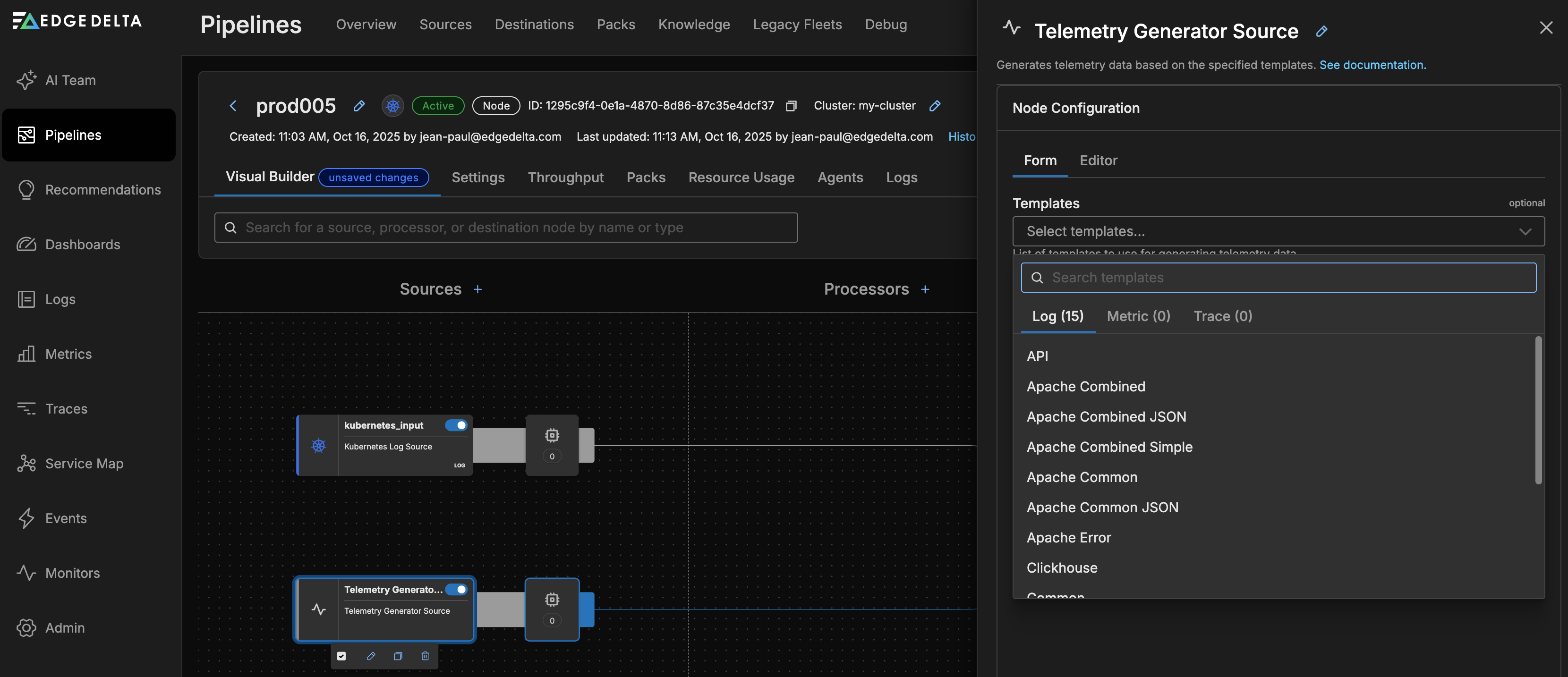
Task: Click the pencil icon next to prod005
Action: click(359, 106)
